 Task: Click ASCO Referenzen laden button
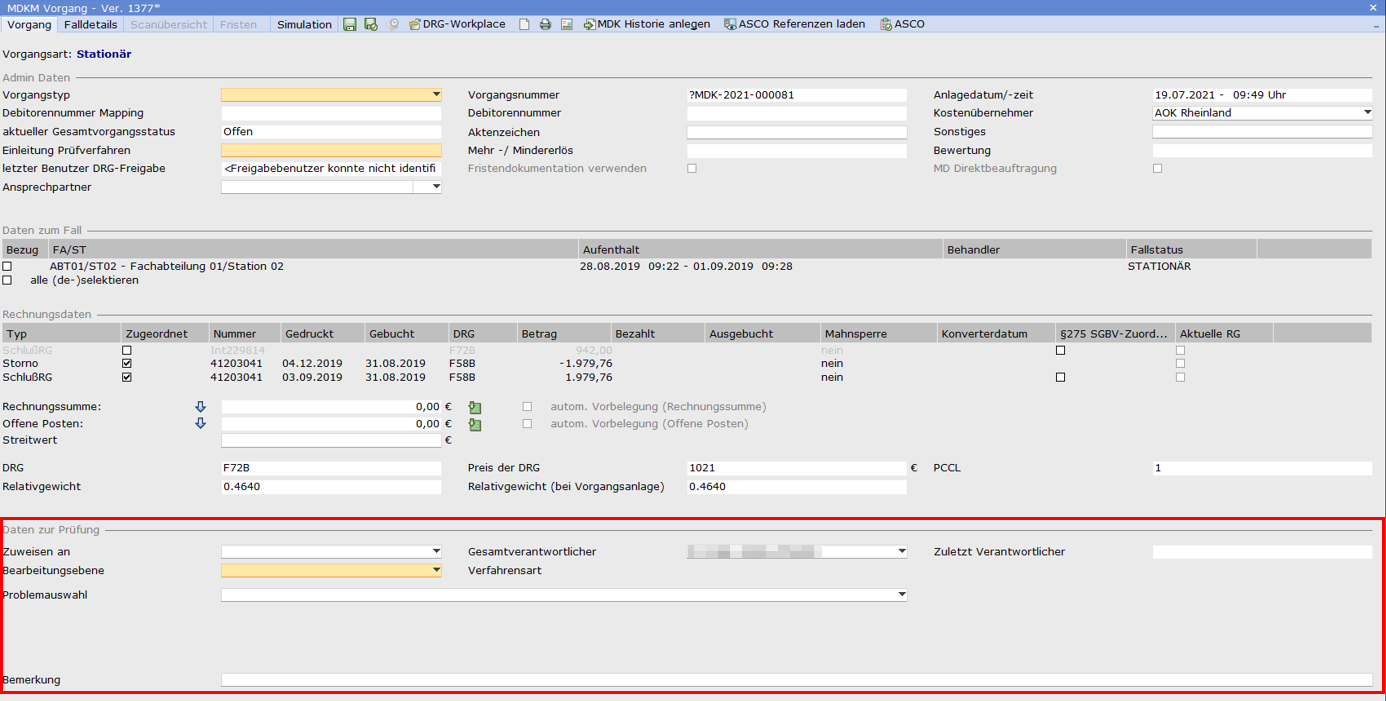795,24
